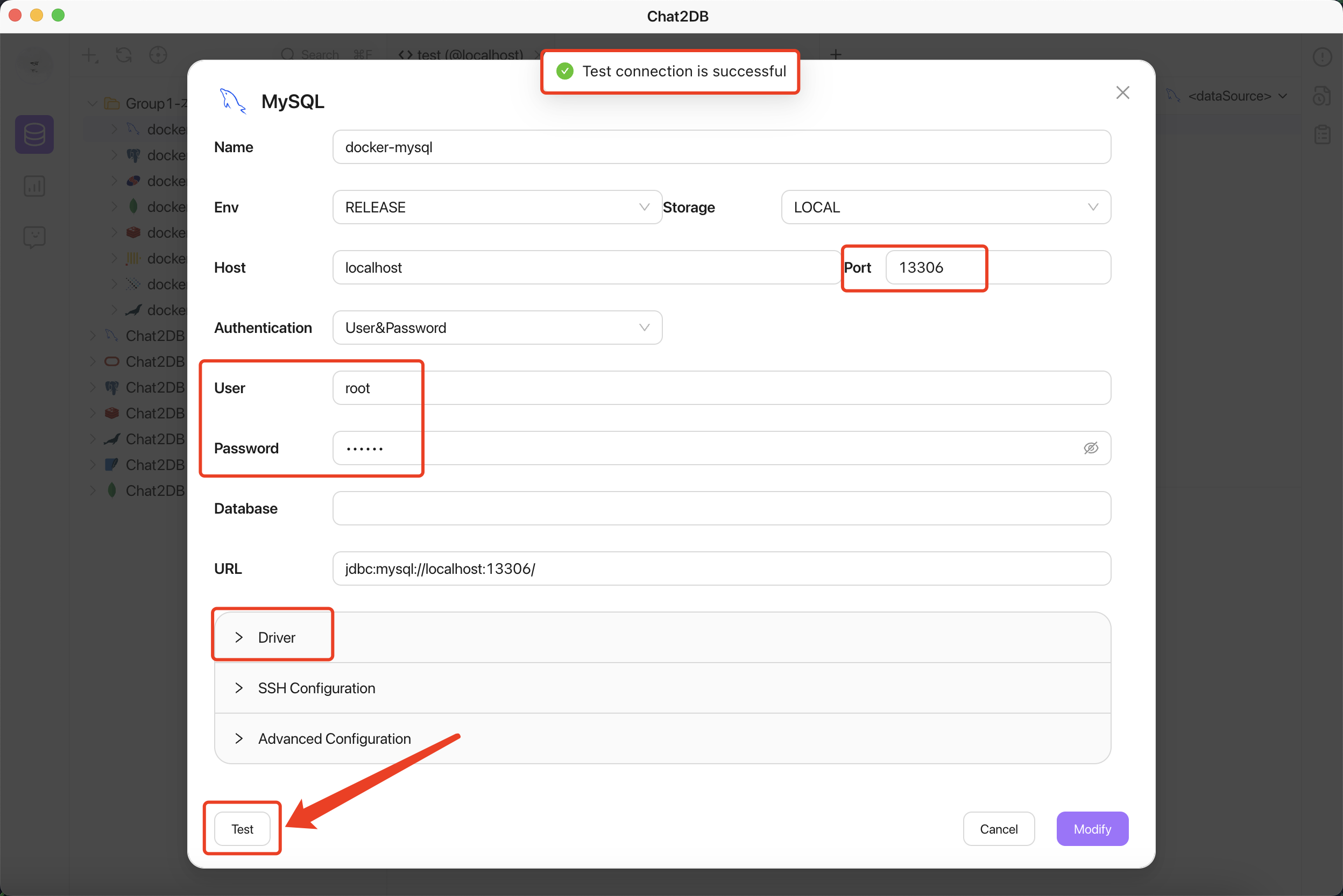The height and width of the screenshot is (896, 1343).
Task: Toggle password visibility eye icon
Action: (x=1090, y=448)
